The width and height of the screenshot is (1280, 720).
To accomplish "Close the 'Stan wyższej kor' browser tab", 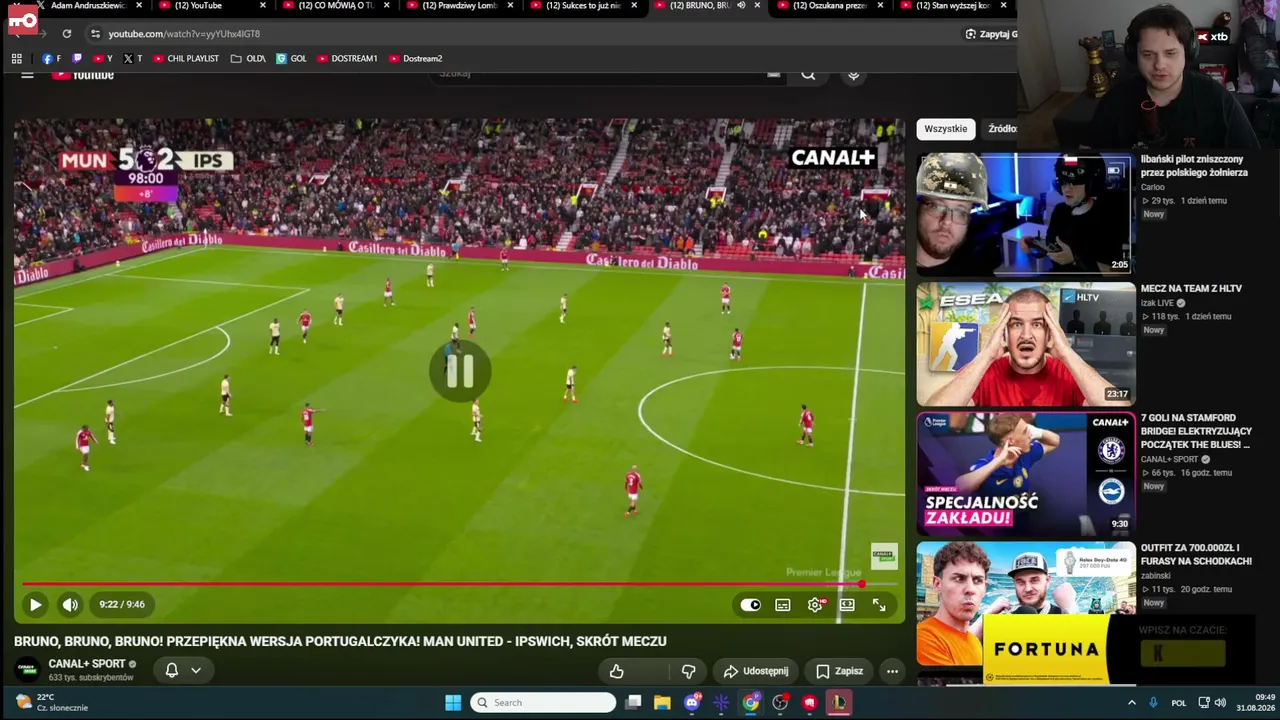I will click(x=1003, y=6).
